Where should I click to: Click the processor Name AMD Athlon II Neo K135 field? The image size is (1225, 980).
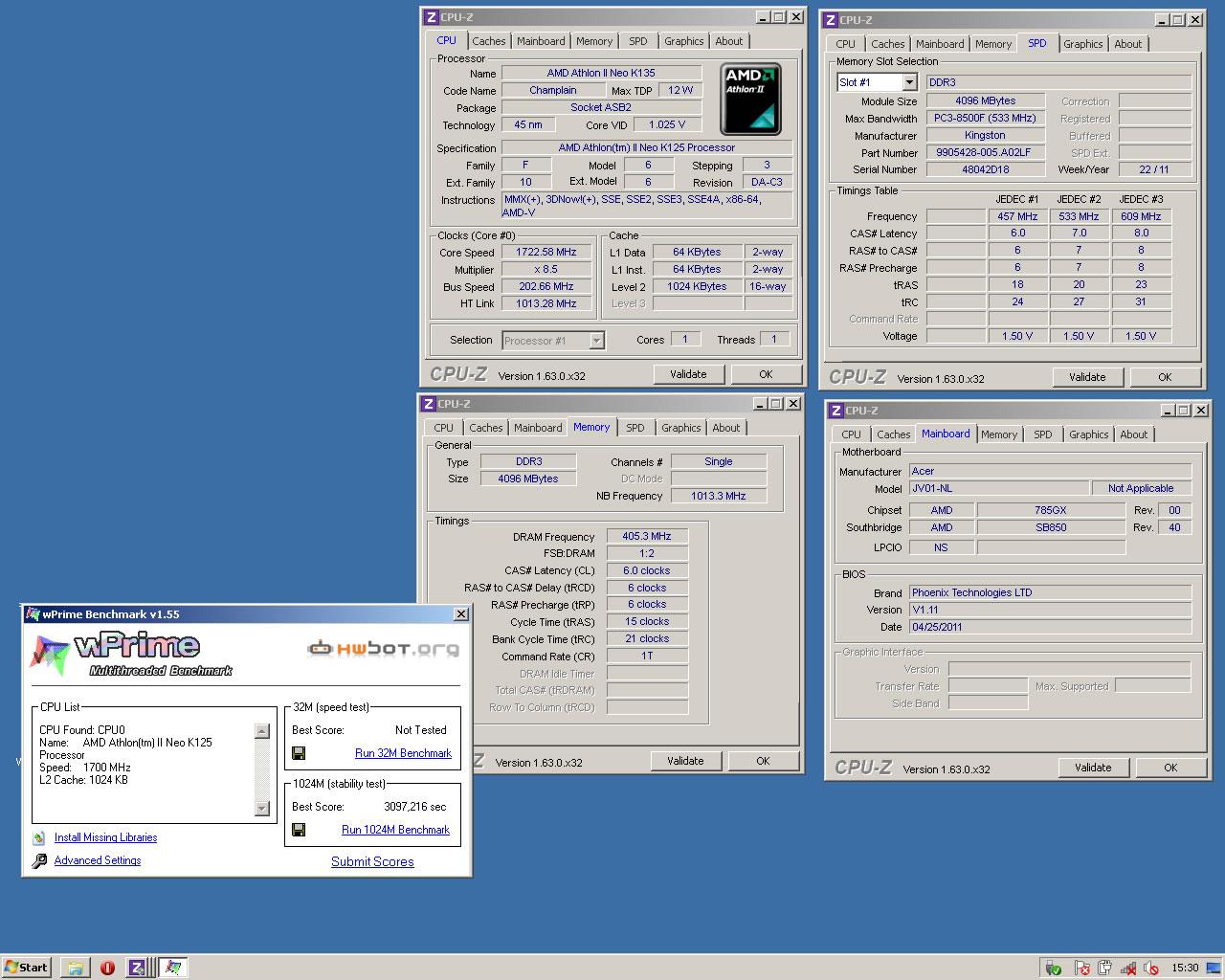point(601,73)
